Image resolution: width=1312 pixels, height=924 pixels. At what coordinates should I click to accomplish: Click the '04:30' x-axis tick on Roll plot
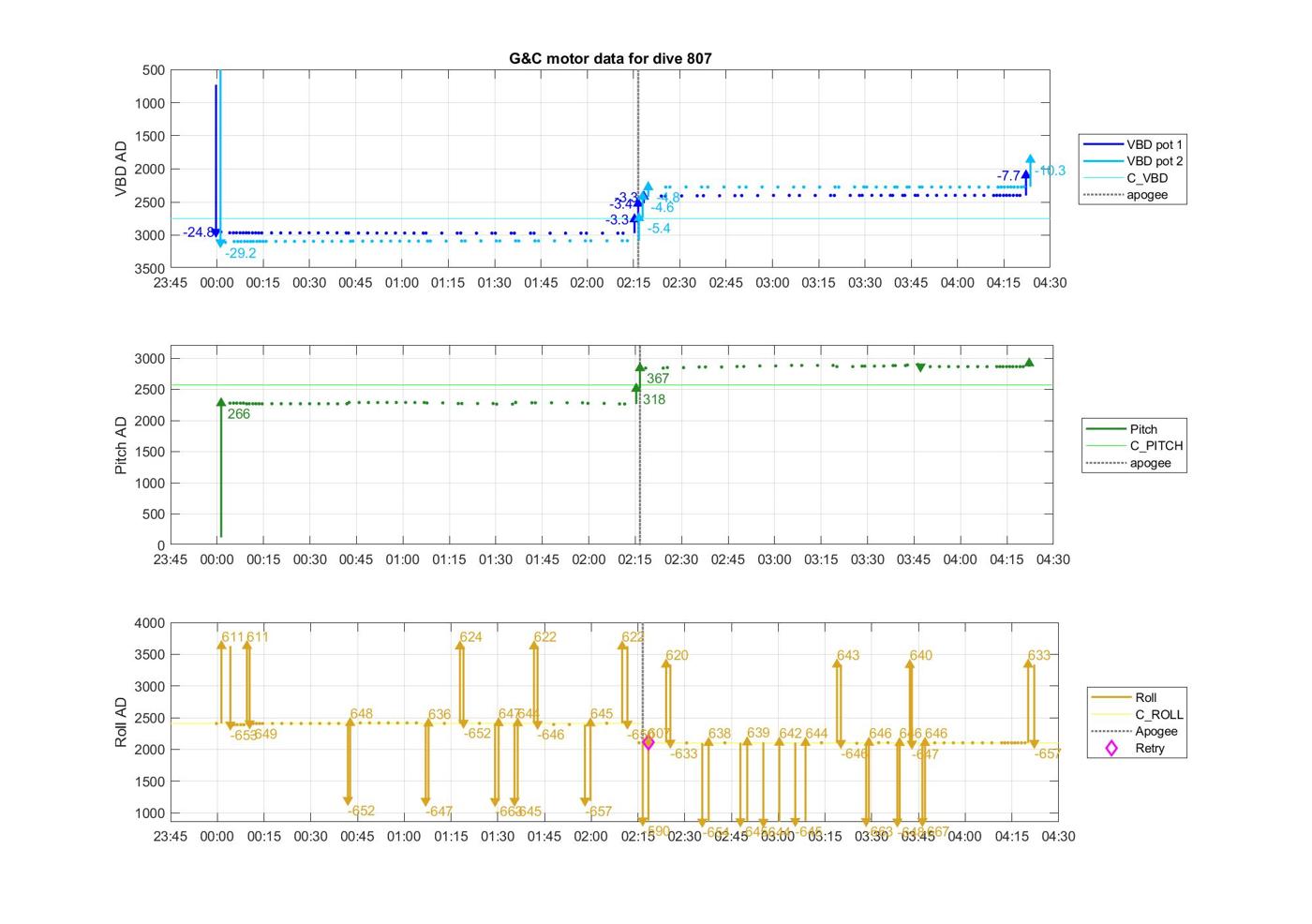pos(1058,836)
